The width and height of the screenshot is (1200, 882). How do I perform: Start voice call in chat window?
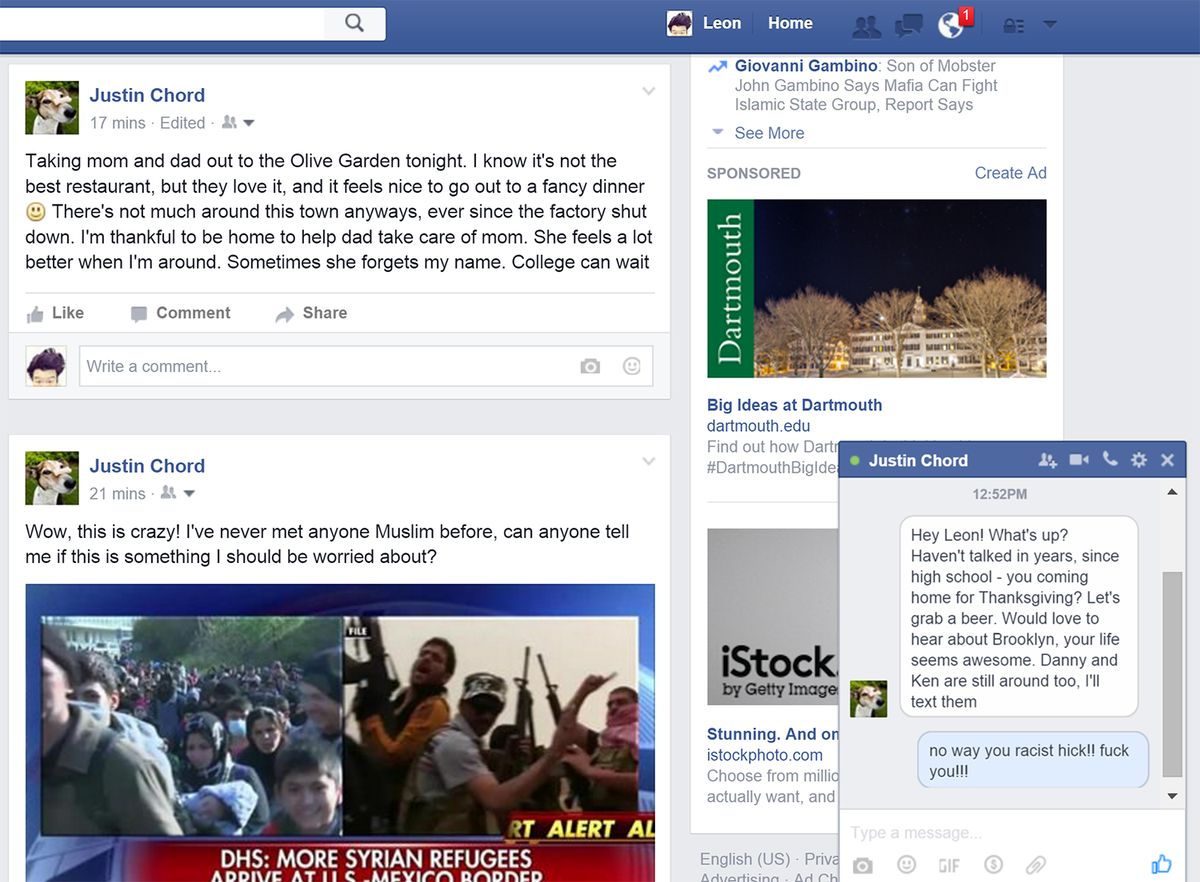tap(1110, 459)
